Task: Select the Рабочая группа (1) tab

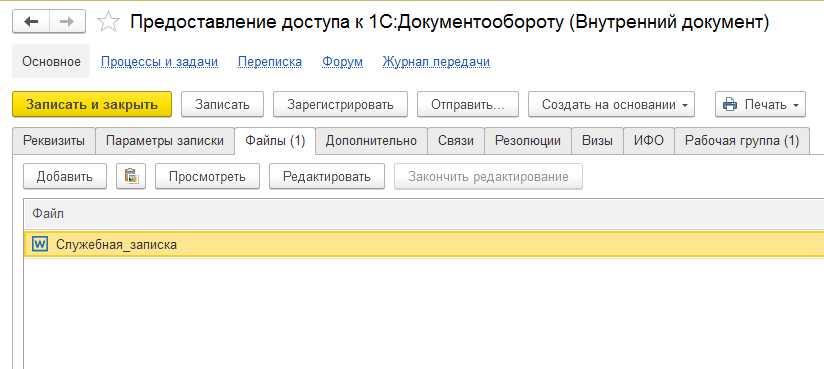Action: [x=741, y=141]
